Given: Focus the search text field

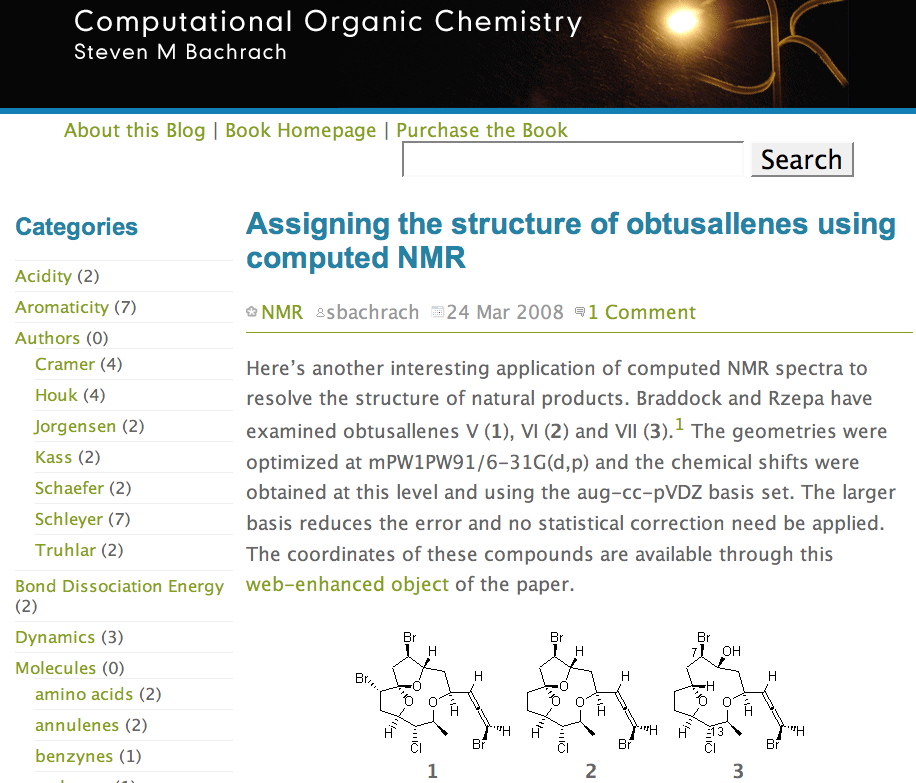Looking at the screenshot, I should point(573,160).
